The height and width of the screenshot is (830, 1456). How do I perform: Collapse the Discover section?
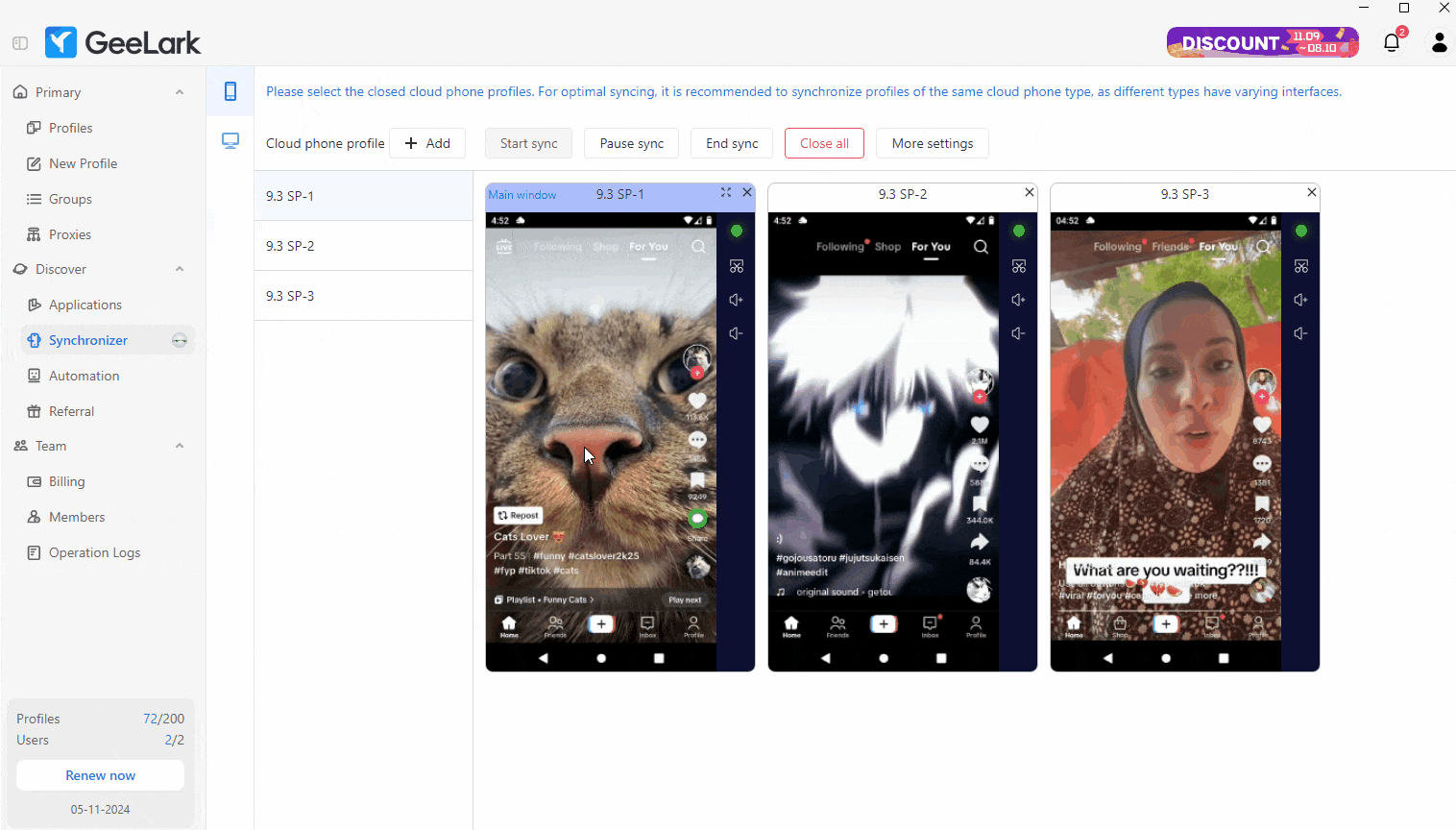179,269
